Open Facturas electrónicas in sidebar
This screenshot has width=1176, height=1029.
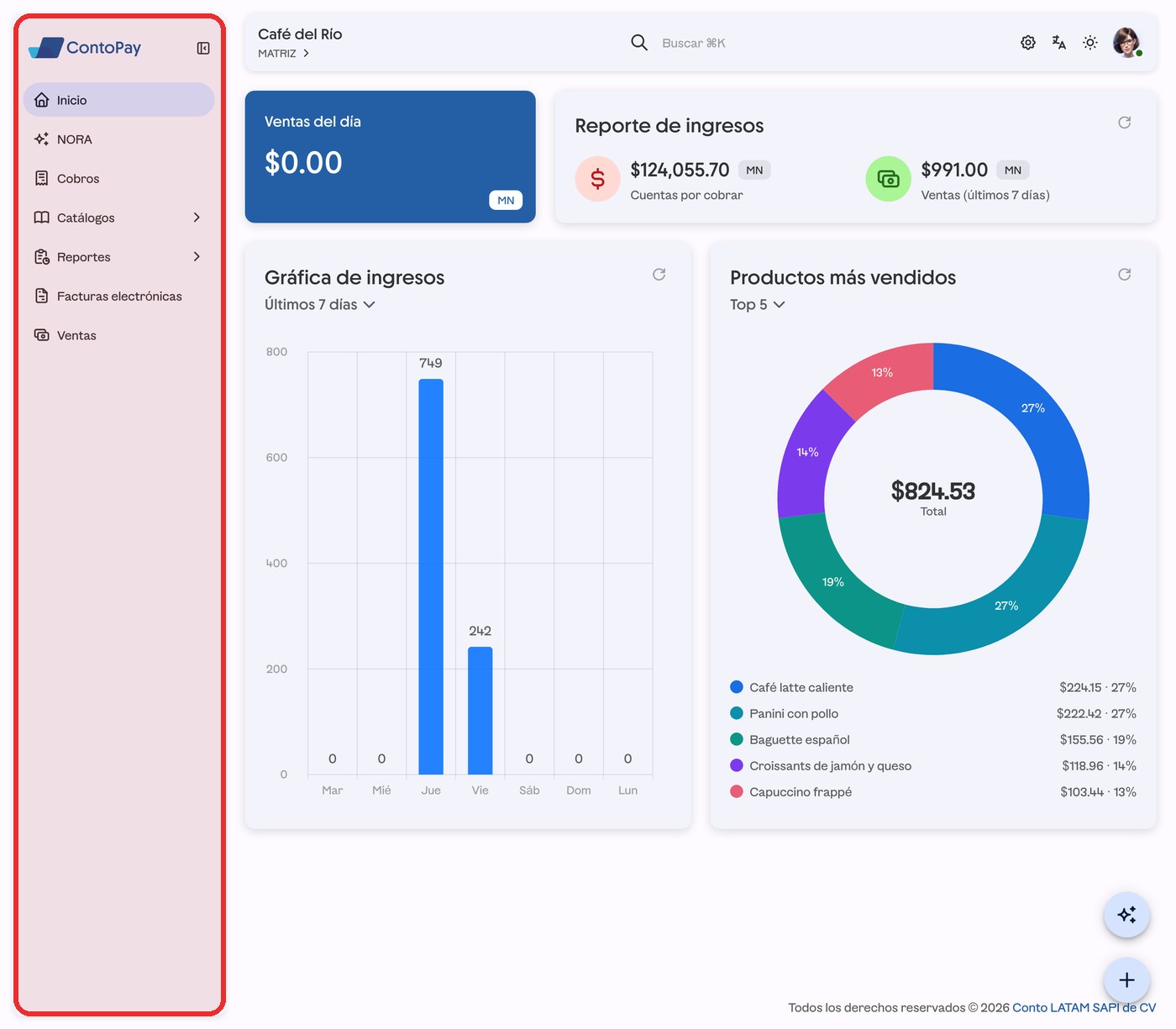click(x=118, y=296)
